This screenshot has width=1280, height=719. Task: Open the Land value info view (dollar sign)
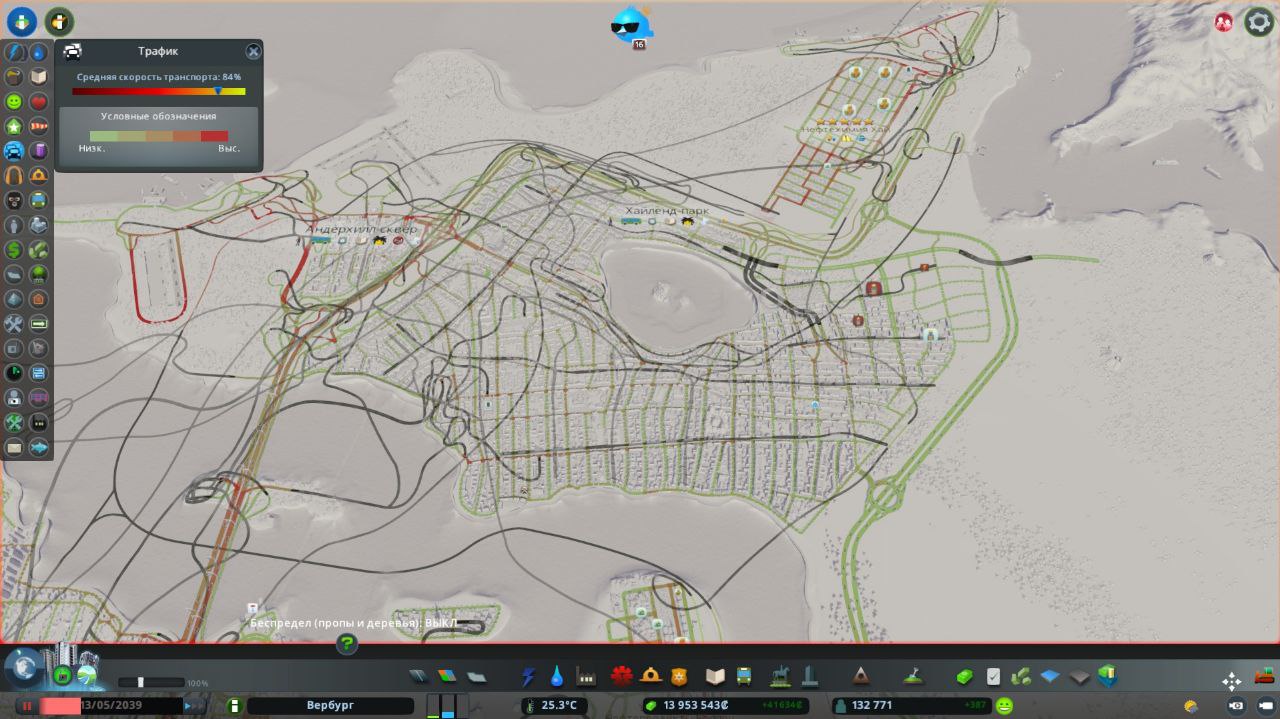(x=14, y=250)
